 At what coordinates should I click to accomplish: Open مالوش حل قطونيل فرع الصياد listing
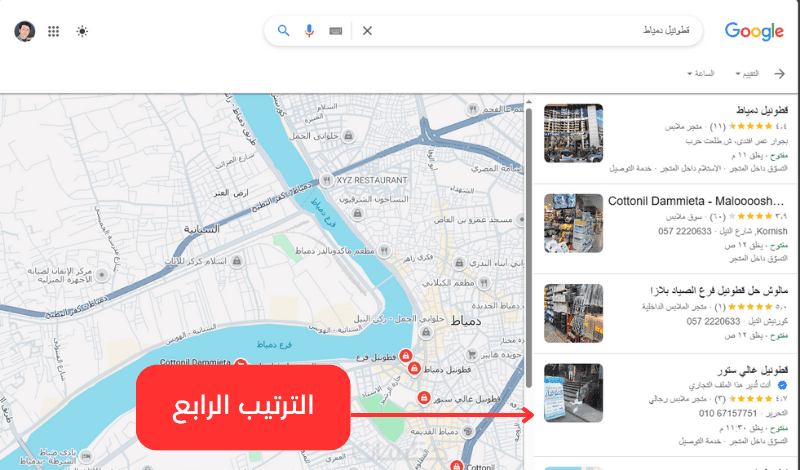point(719,290)
